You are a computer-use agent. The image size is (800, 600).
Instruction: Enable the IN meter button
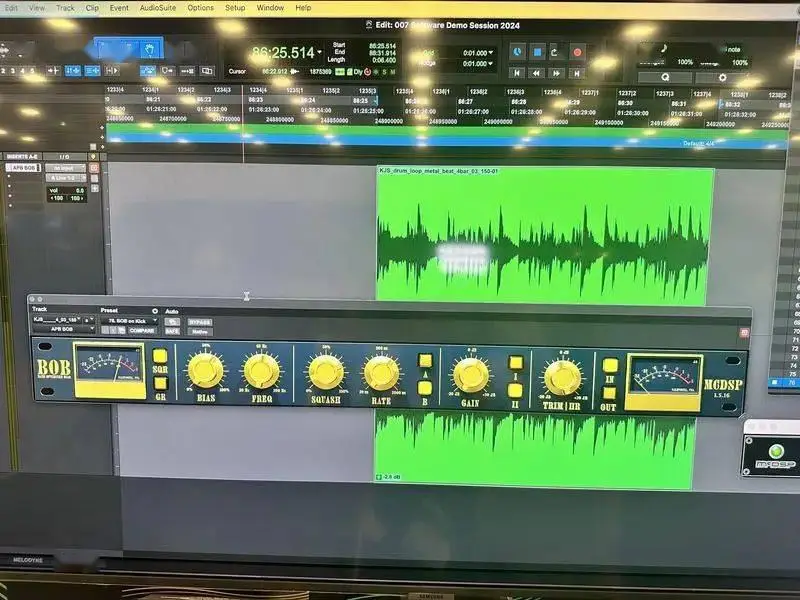609,365
